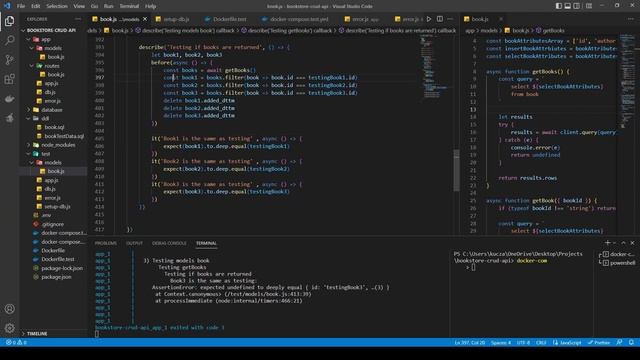Open errors and warnings count in status bar
640x360 pixels.
pos(16,342)
